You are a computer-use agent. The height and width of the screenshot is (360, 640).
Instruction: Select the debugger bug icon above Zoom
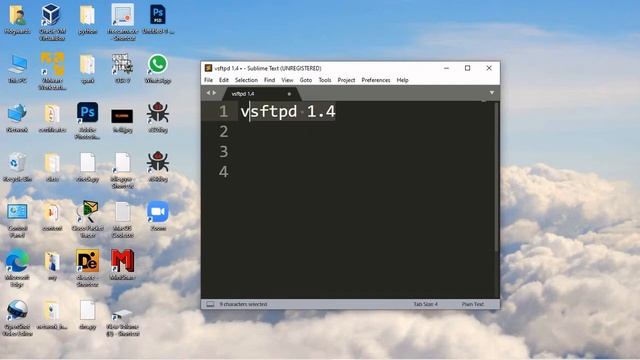coord(158,167)
